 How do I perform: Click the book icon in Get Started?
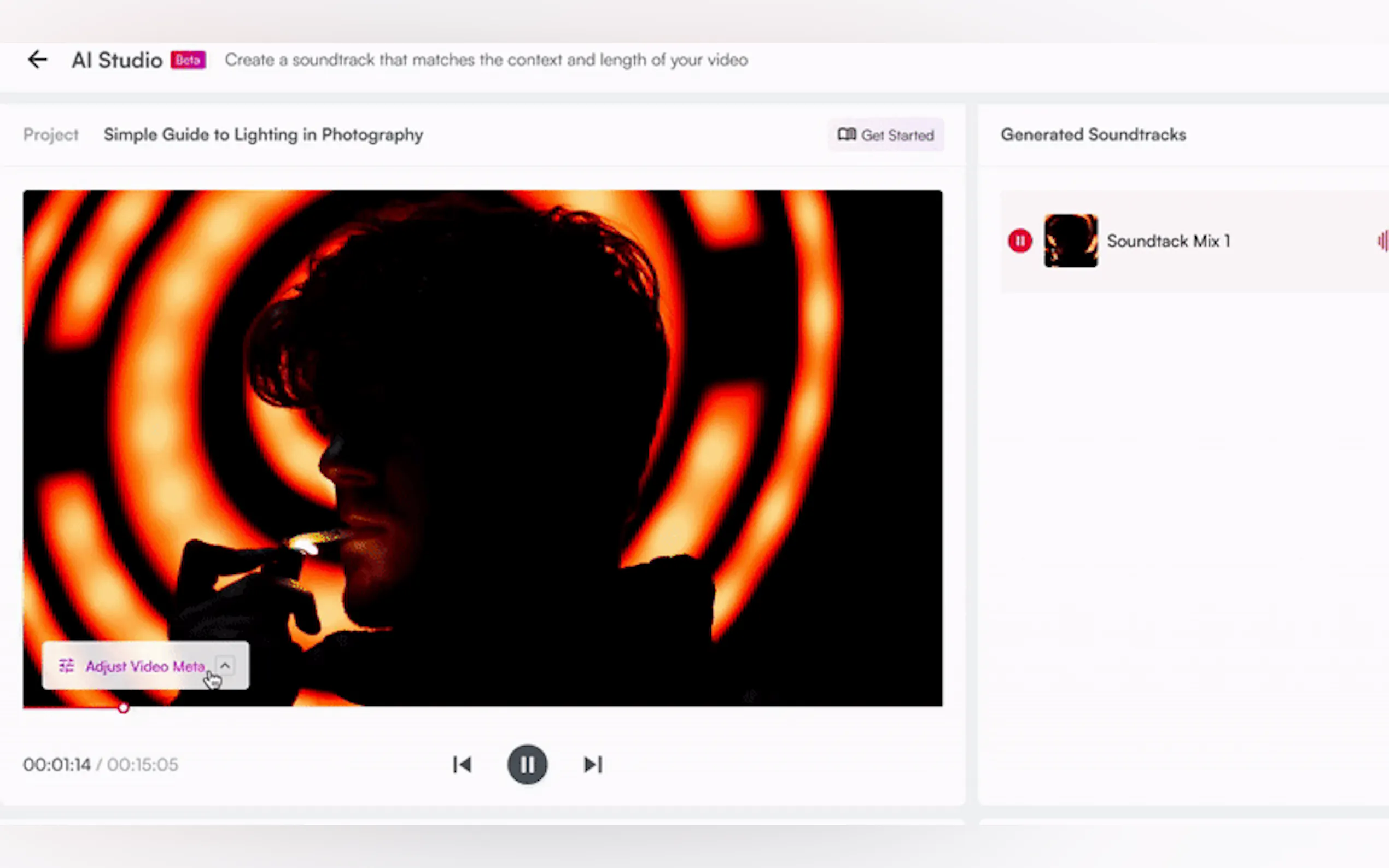coord(847,135)
